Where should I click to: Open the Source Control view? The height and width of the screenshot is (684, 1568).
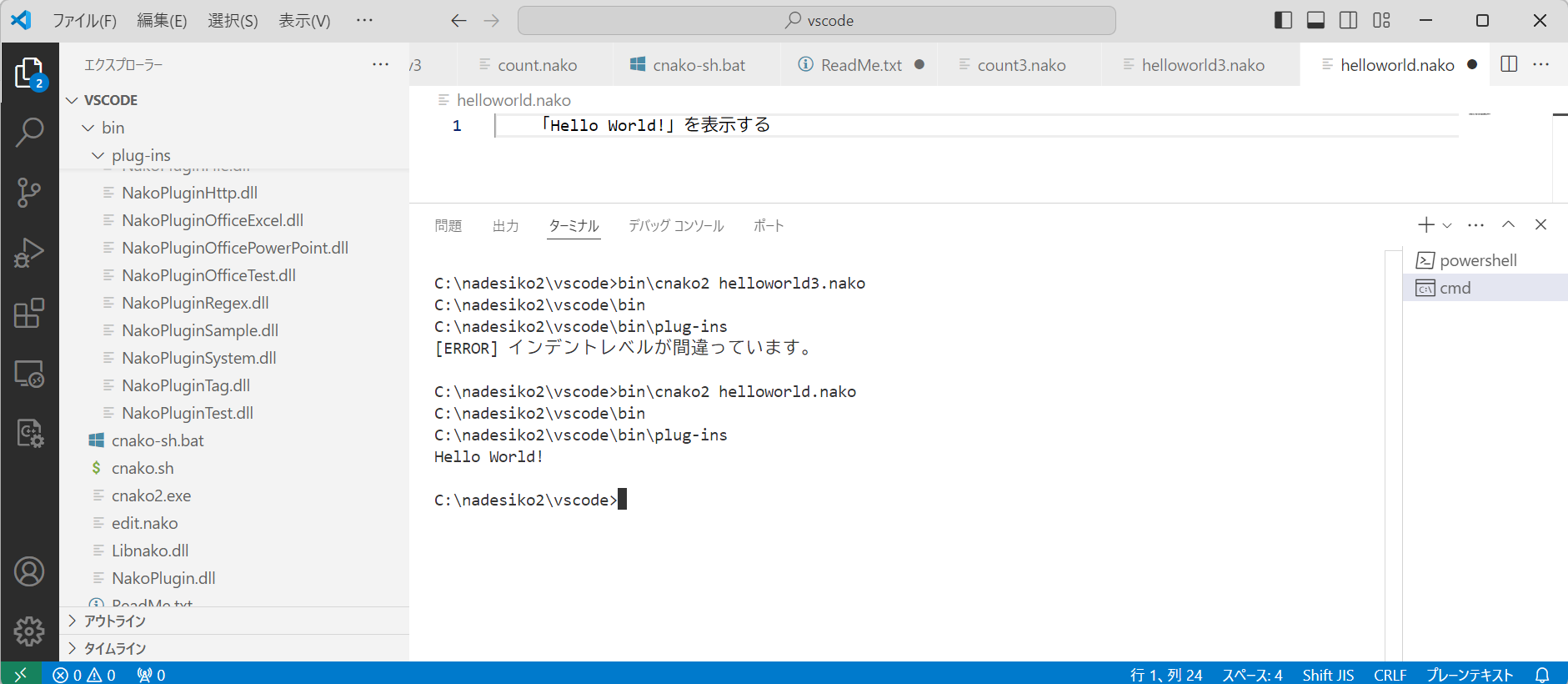tap(29, 193)
